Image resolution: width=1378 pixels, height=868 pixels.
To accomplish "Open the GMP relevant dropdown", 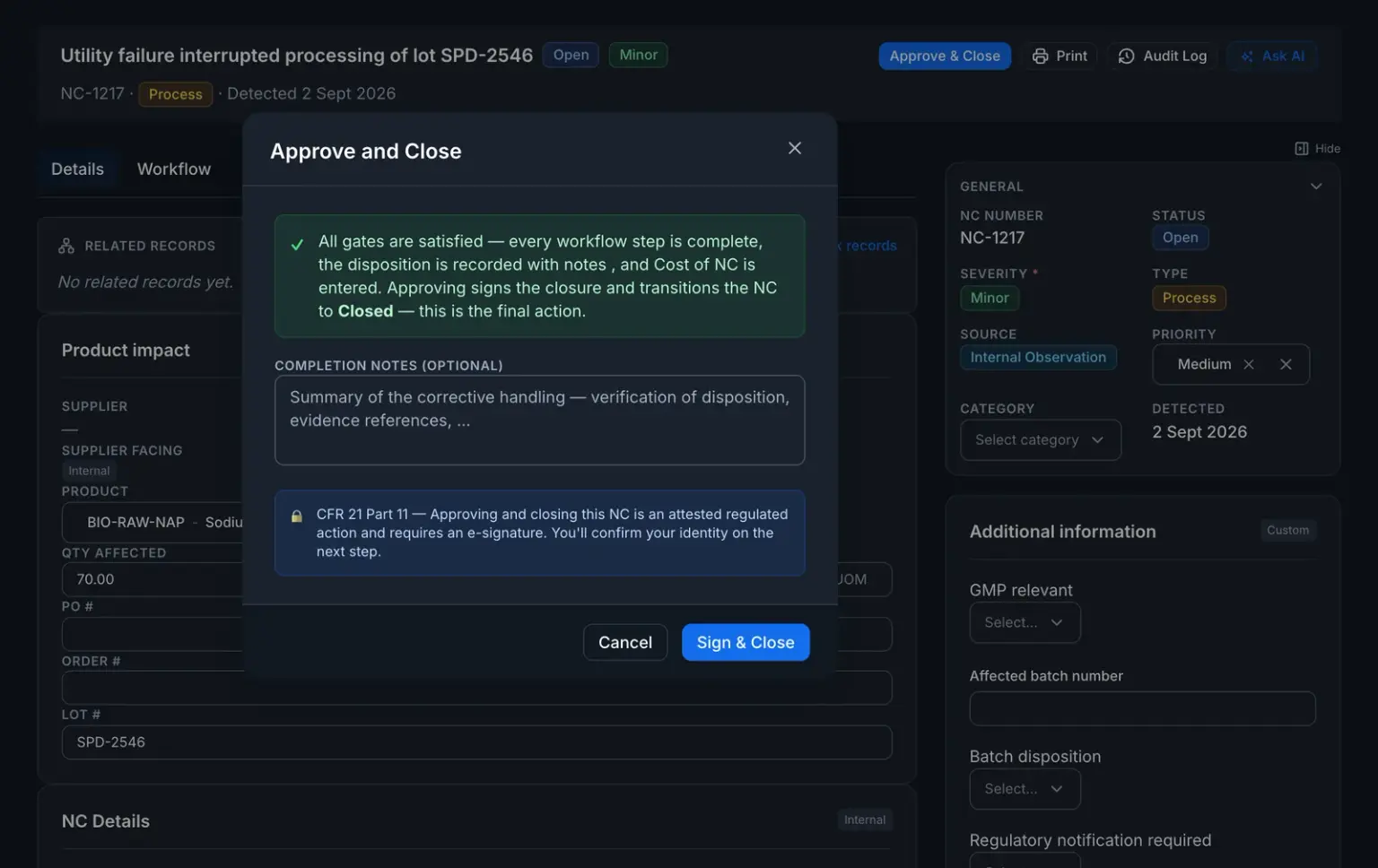I will (x=1025, y=622).
